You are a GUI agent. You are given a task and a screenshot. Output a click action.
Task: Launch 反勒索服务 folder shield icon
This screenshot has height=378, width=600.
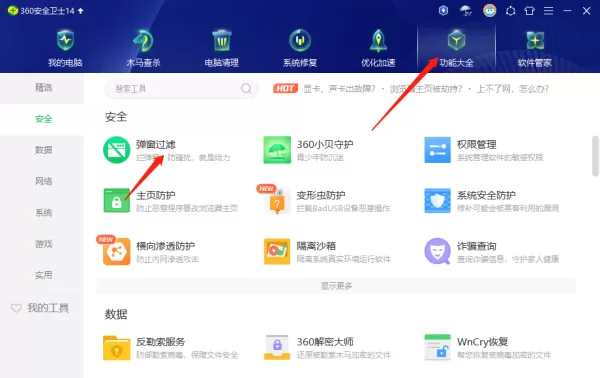117,347
